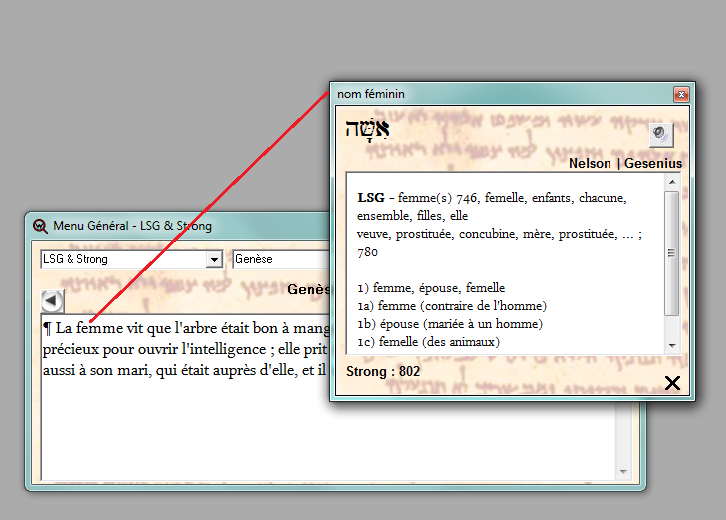Select the Genèse book combo box
The height and width of the screenshot is (520, 726).
281,259
